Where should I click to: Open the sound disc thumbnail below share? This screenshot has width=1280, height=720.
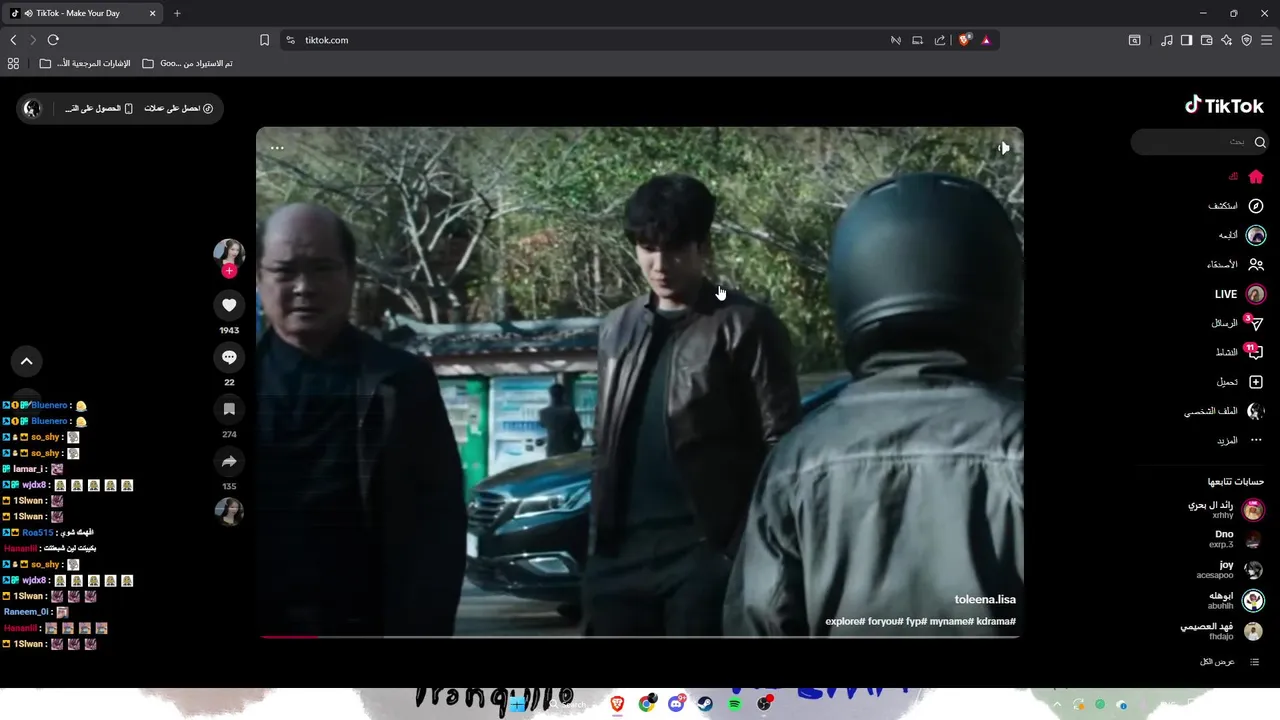(229, 511)
